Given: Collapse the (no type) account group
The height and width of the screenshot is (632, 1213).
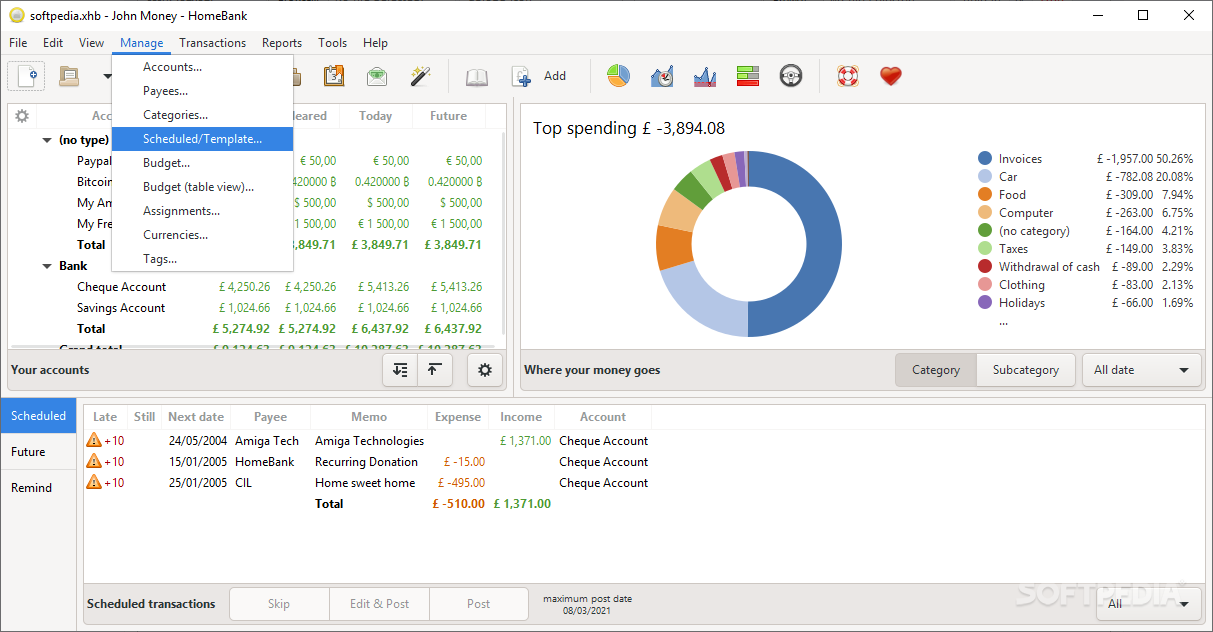Looking at the screenshot, I should [47, 140].
